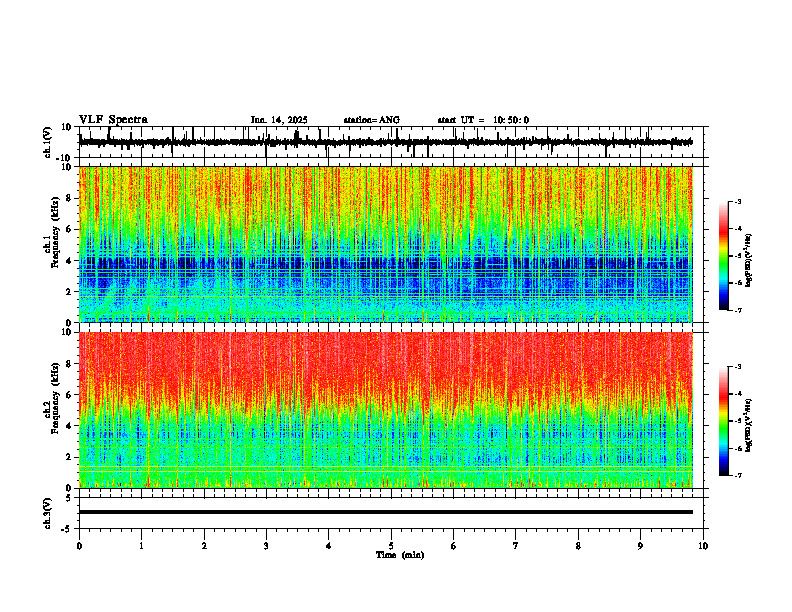Click the ch.1(V) waveform trace panel
The width and height of the screenshot is (792, 612).
click(x=393, y=142)
